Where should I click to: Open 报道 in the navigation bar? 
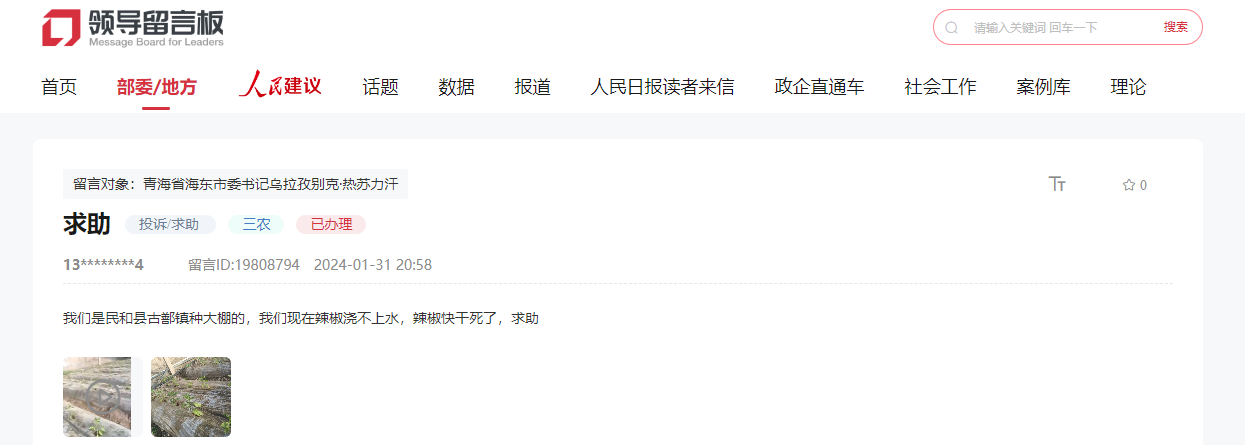pyautogui.click(x=533, y=87)
